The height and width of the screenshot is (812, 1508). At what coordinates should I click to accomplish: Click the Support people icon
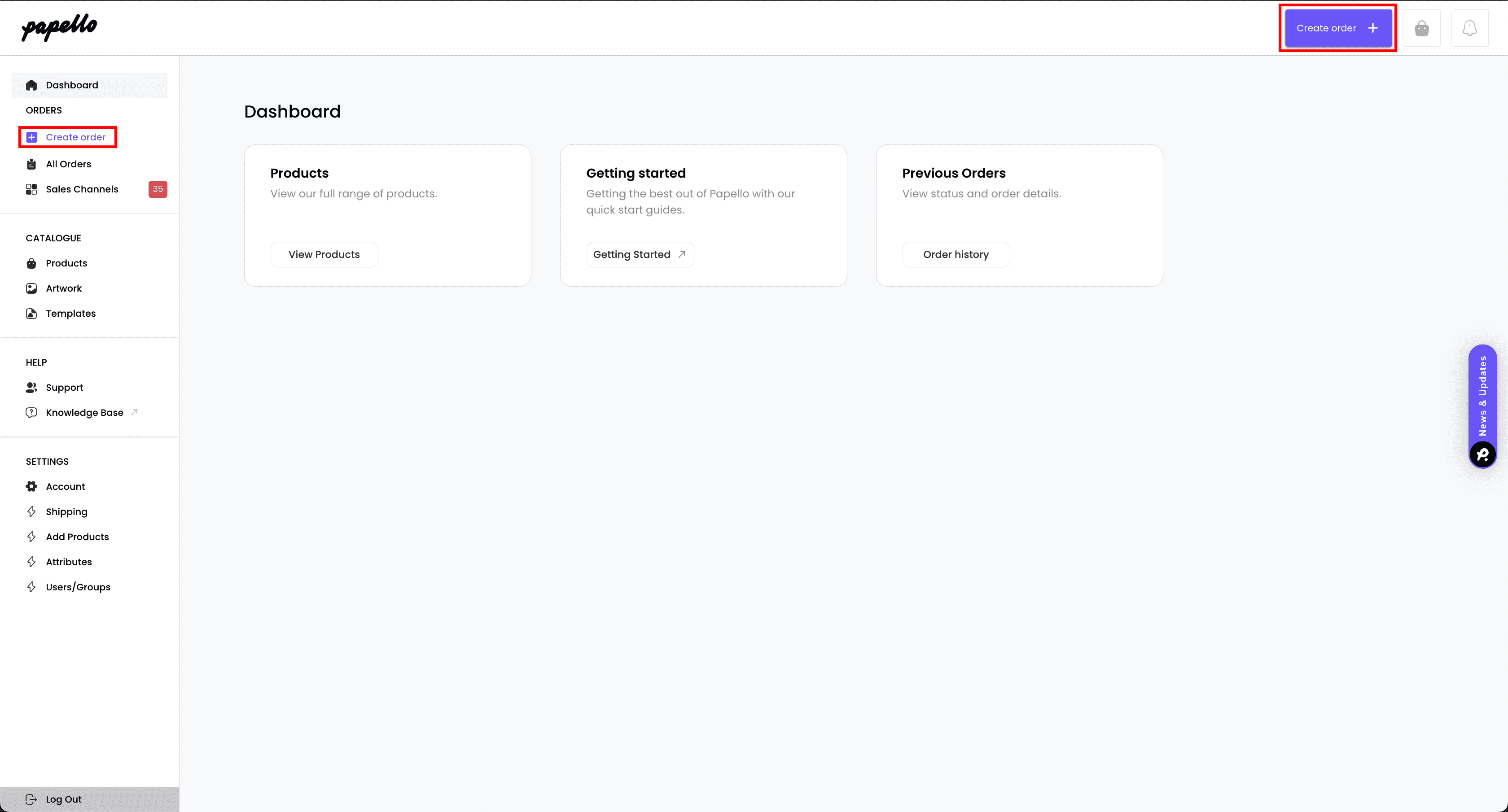click(31, 387)
